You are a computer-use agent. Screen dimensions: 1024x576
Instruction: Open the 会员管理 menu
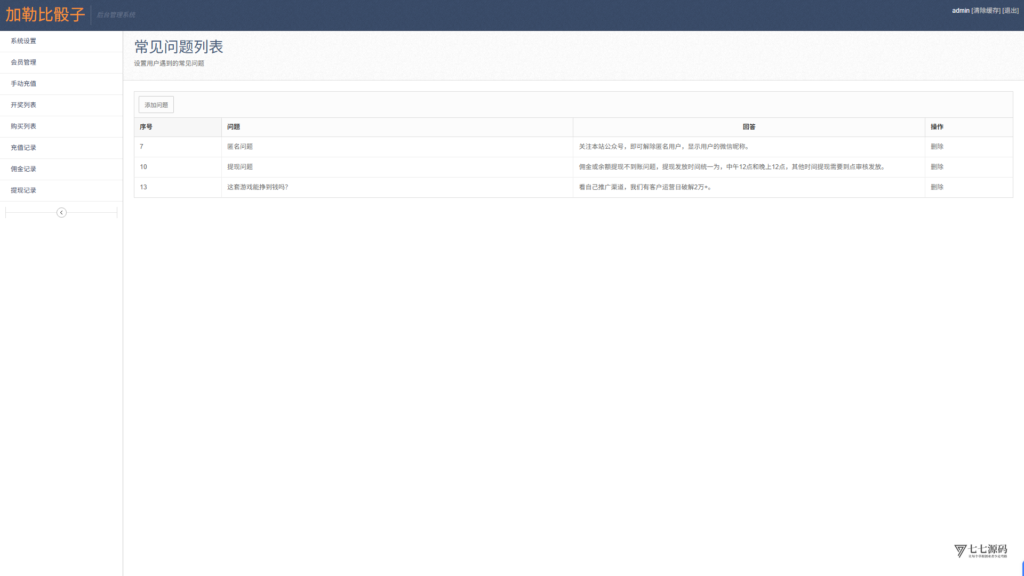pyautogui.click(x=24, y=62)
